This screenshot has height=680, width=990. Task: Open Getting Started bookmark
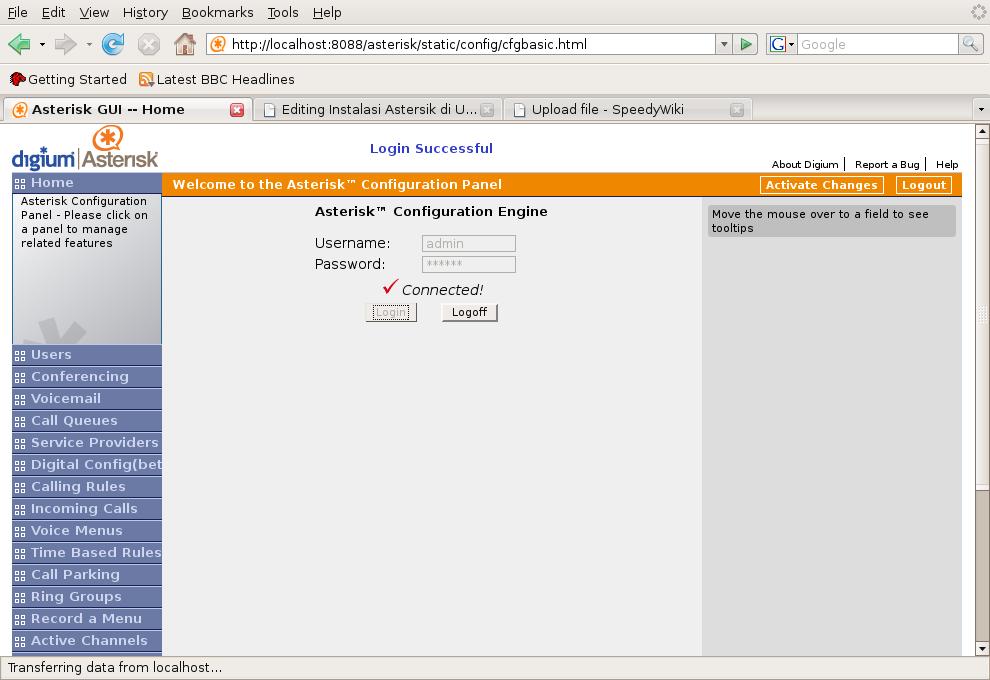[68, 79]
